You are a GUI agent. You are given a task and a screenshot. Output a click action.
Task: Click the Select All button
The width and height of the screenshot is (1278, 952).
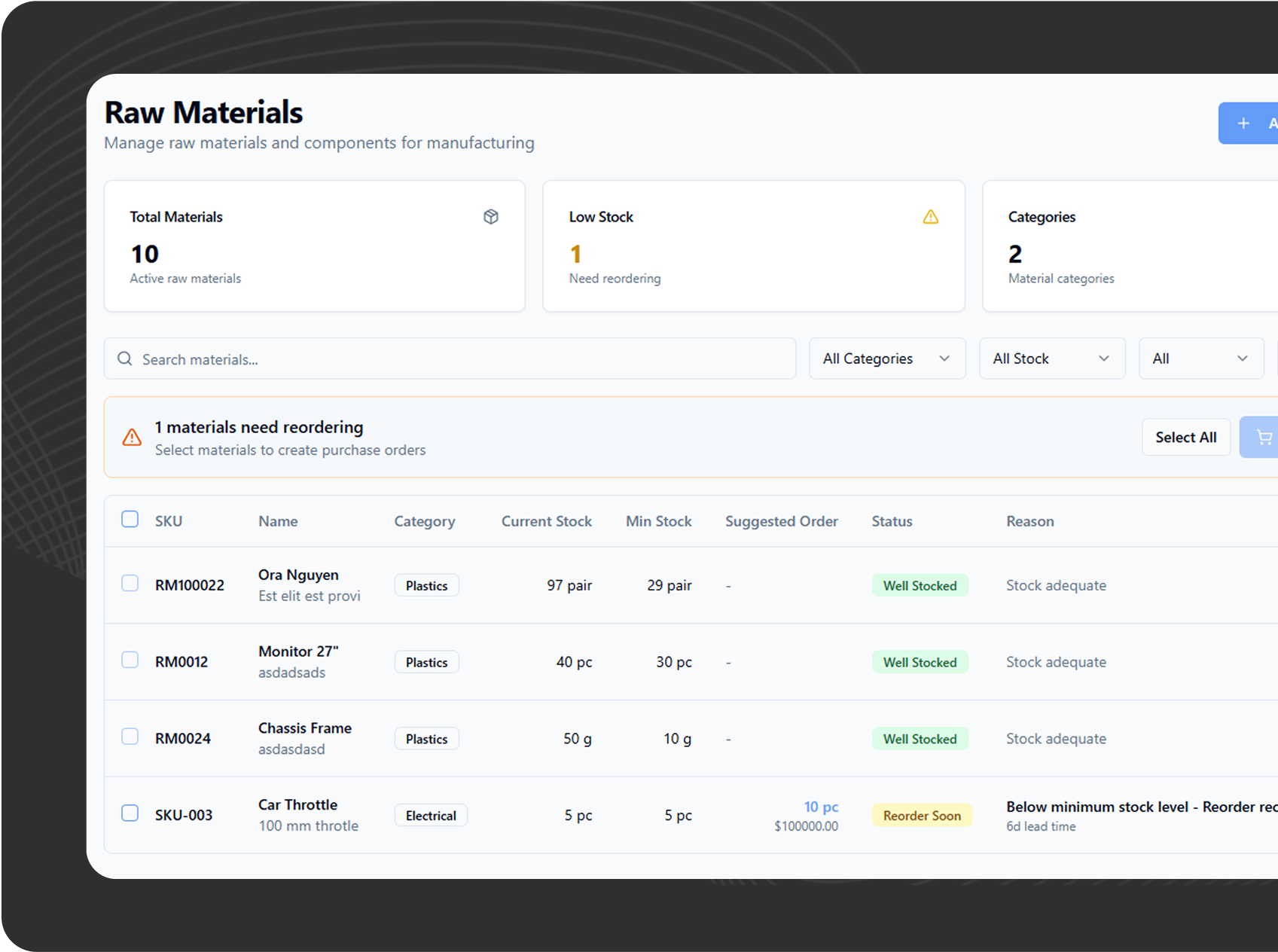(1185, 437)
